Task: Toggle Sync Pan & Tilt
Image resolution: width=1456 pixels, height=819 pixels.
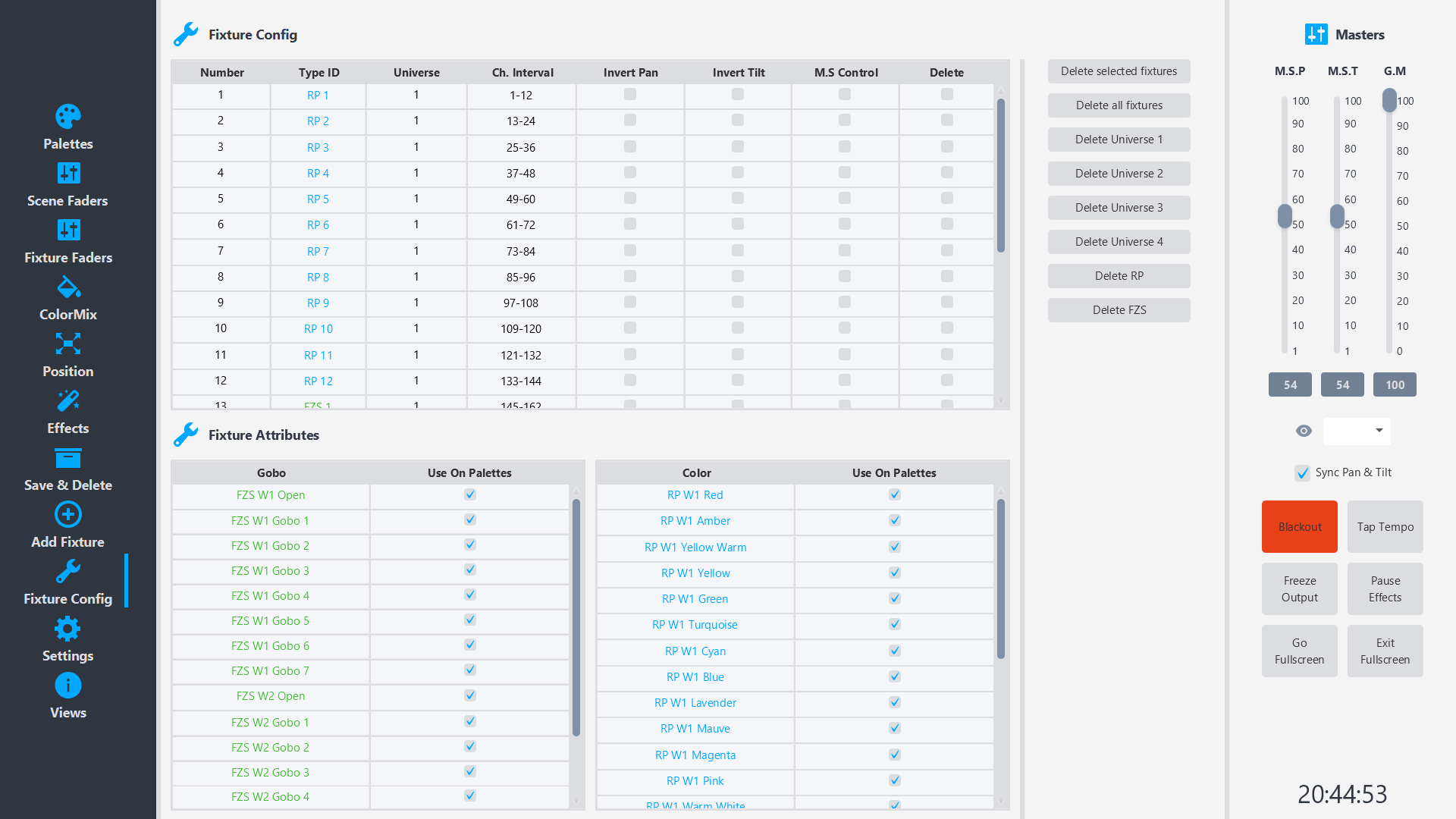Action: [x=1302, y=472]
